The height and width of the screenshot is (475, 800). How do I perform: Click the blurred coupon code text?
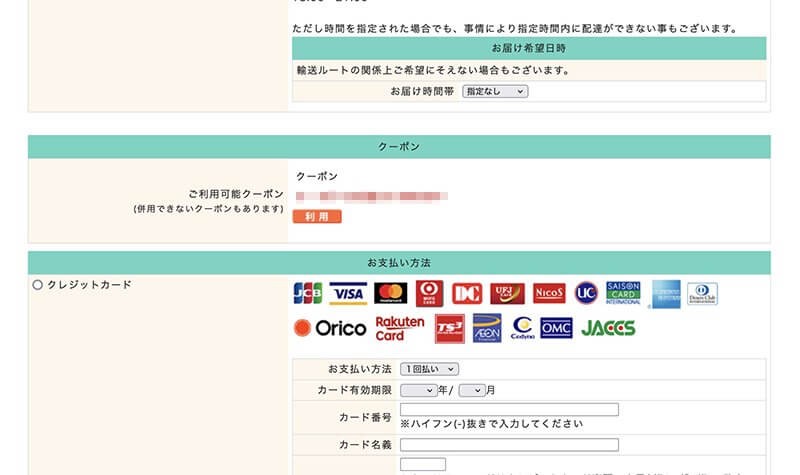tap(371, 196)
